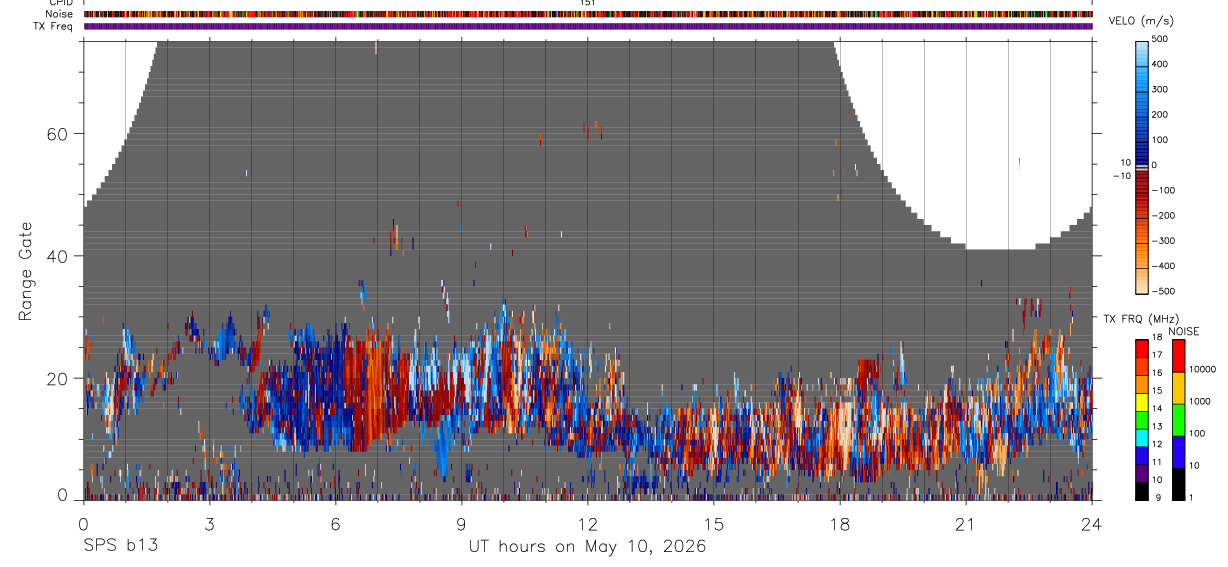Click "UT hours on May 10, 2026" axis title
Screen dimensions: 1228x567
click(587, 546)
